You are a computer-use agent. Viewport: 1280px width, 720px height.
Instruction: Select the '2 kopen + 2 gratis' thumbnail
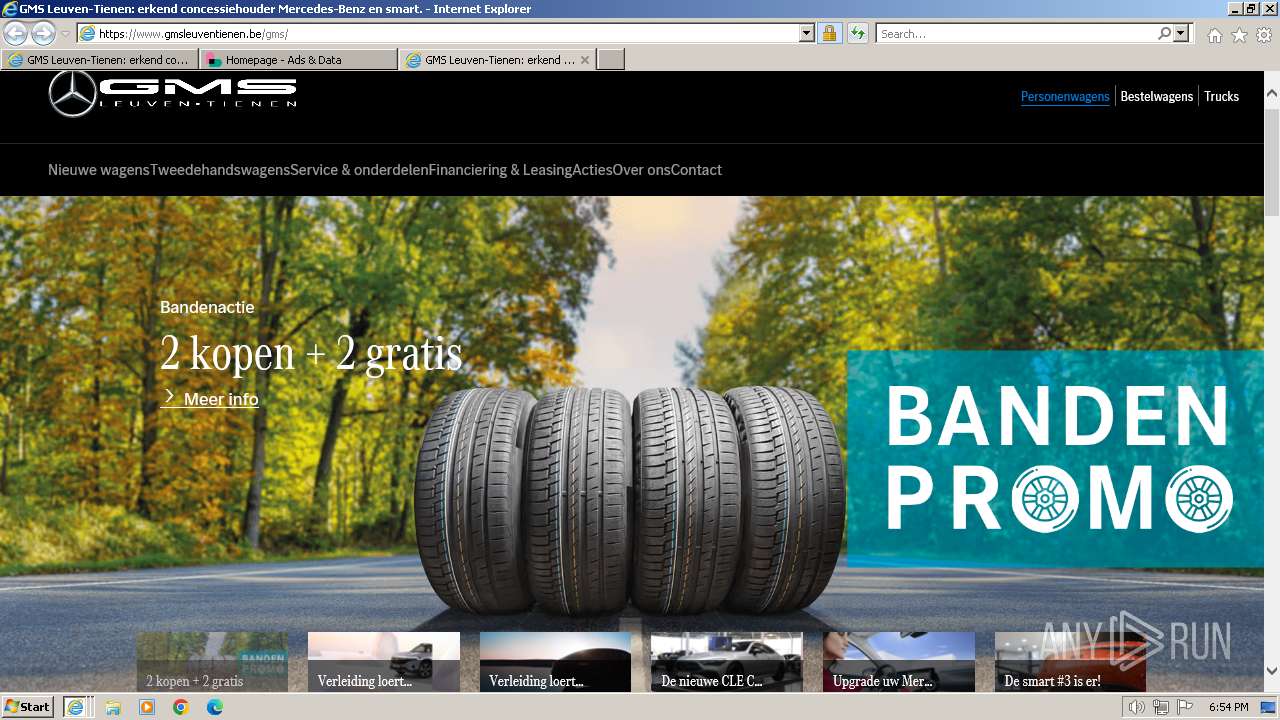[x=212, y=662]
